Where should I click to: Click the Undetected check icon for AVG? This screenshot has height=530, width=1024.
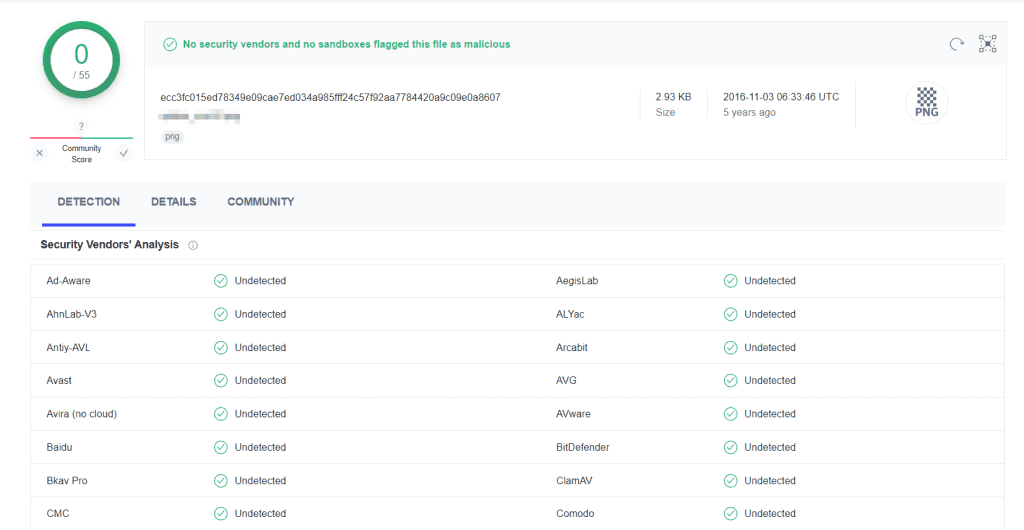point(730,380)
